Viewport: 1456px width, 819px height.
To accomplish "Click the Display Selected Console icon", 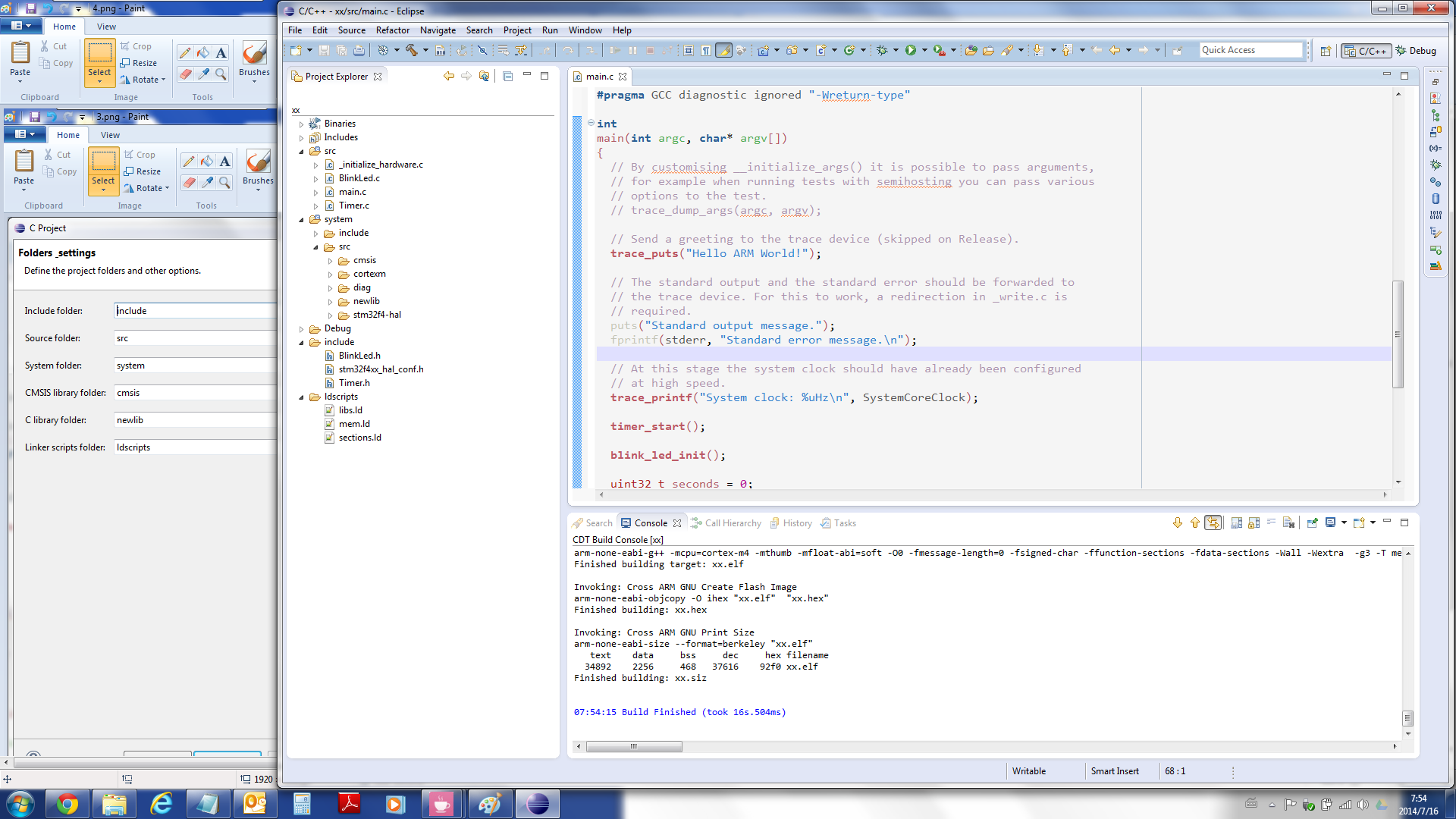I will [1330, 522].
